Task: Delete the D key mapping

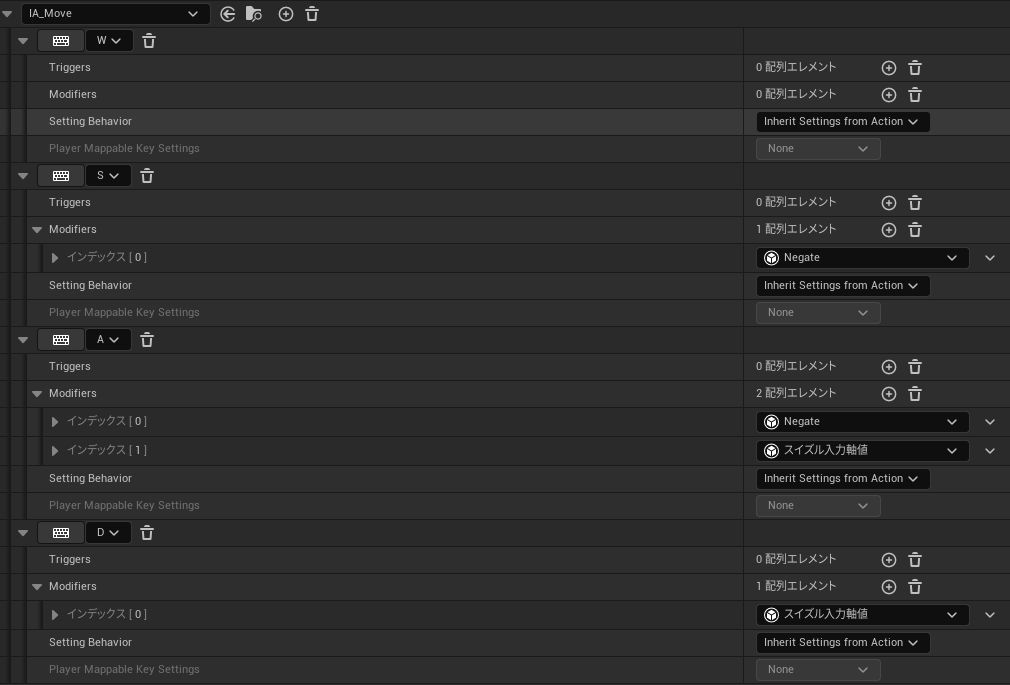Action: coord(147,532)
